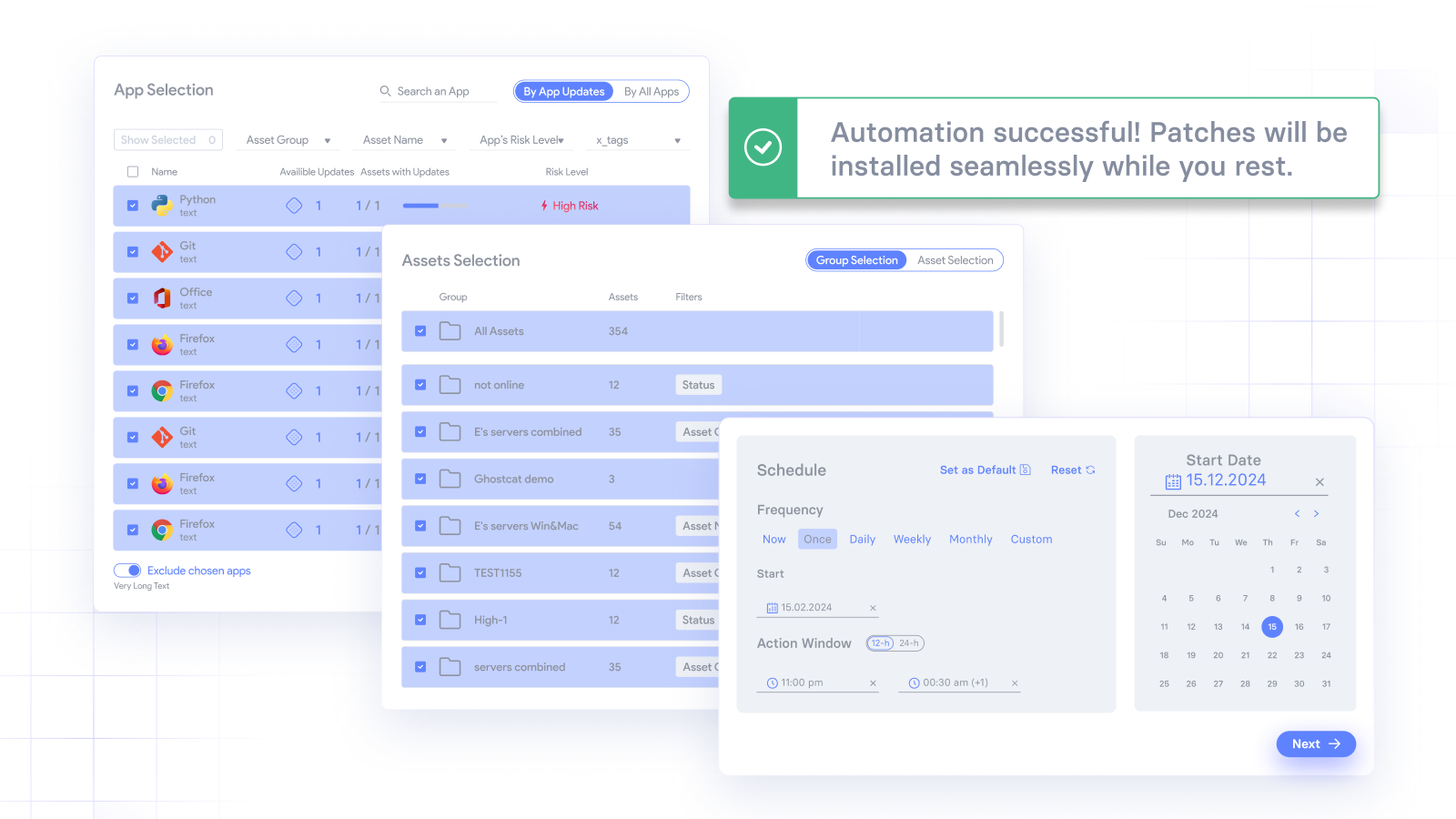Screen dimensions: 1456x819
Task: Select day 31 in the calendar
Action: (1326, 684)
